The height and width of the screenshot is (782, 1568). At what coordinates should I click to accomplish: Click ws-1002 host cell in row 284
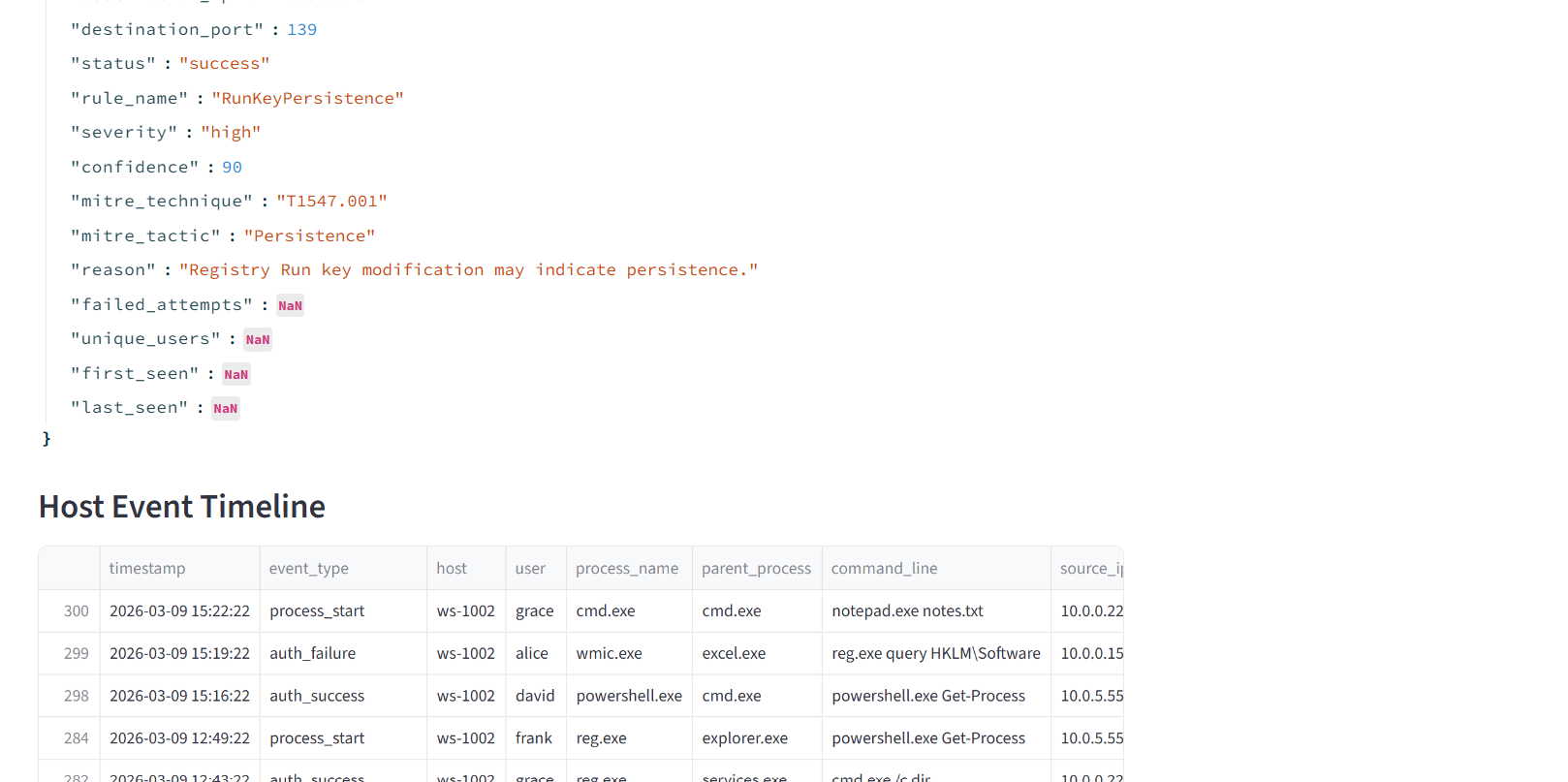pyautogui.click(x=466, y=738)
